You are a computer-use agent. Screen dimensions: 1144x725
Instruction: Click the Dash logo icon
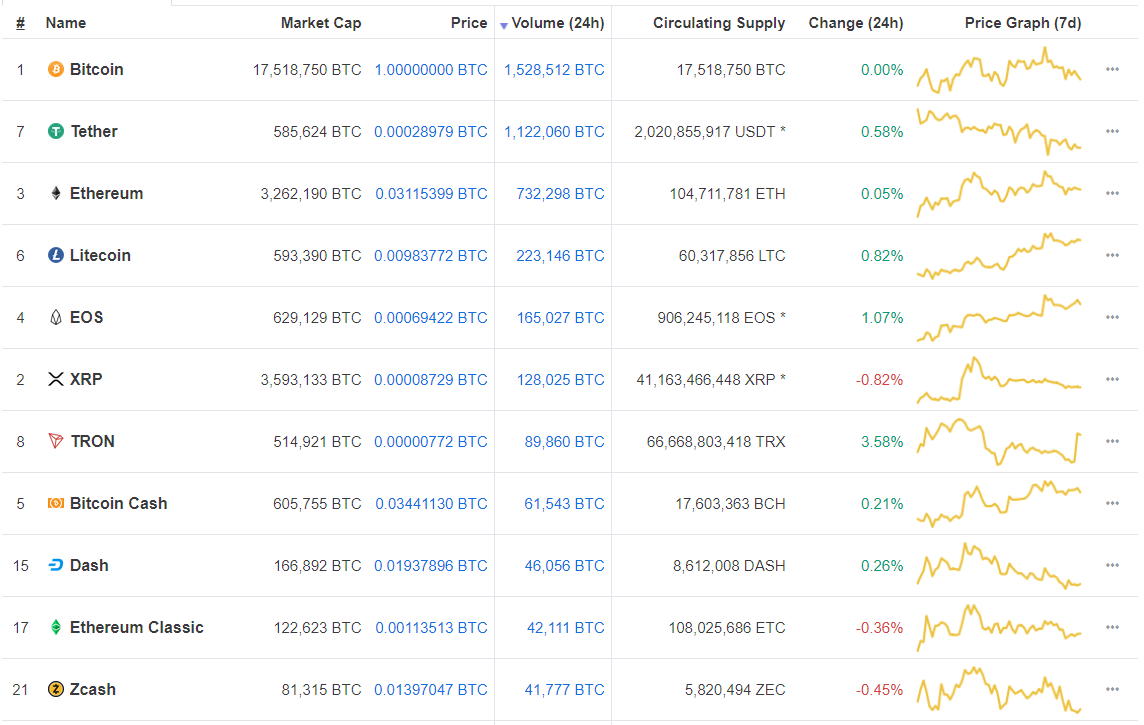pos(56,566)
